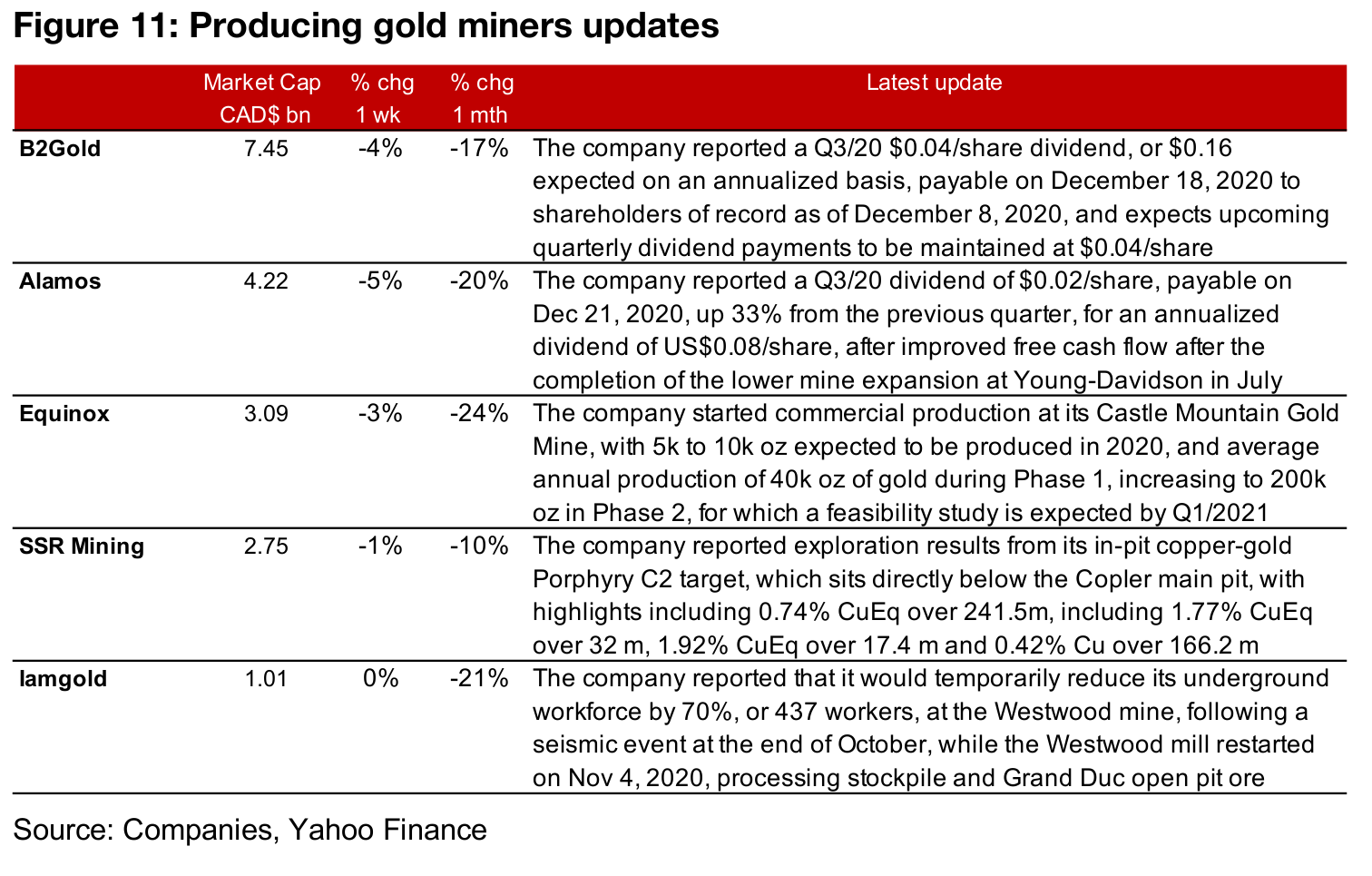Image resolution: width=1372 pixels, height=876 pixels.
Task: Select SSR Mining's -1% weekly change
Action: 380,546
